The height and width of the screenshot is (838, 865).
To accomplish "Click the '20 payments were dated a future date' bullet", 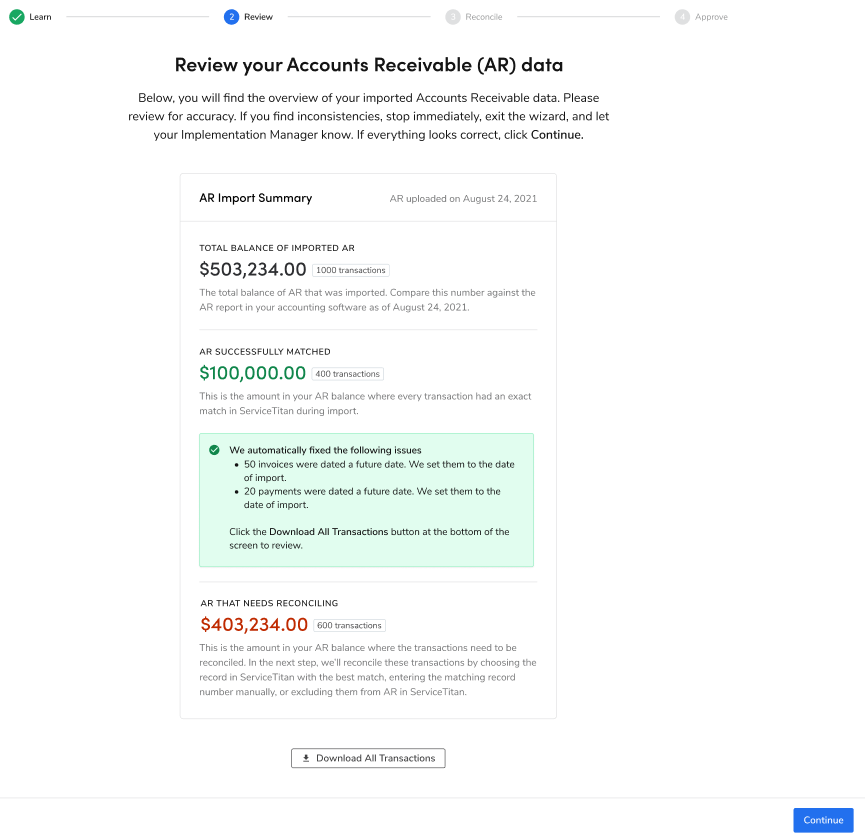I will pyautogui.click(x=372, y=498).
